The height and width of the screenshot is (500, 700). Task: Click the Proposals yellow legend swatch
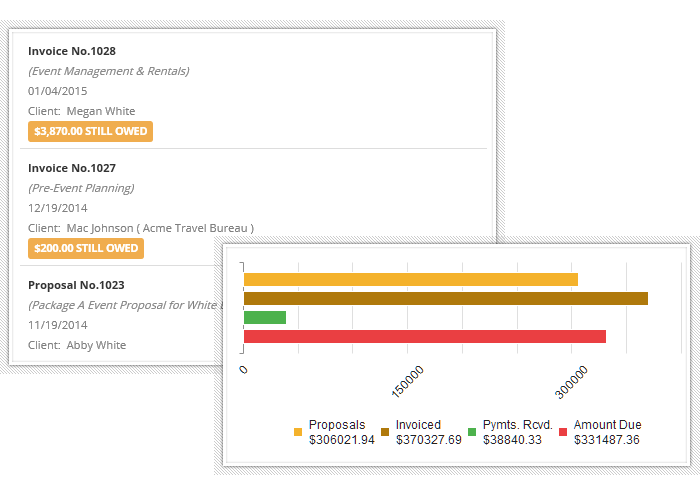(x=298, y=432)
